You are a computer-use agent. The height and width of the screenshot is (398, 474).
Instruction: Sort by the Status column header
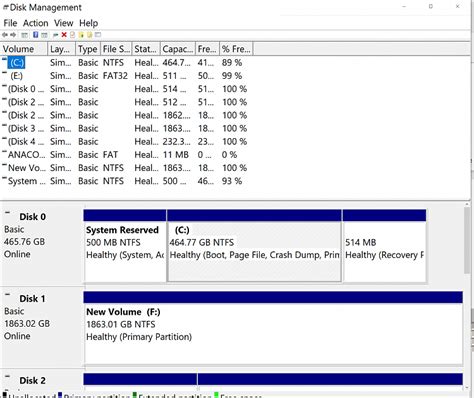point(146,49)
